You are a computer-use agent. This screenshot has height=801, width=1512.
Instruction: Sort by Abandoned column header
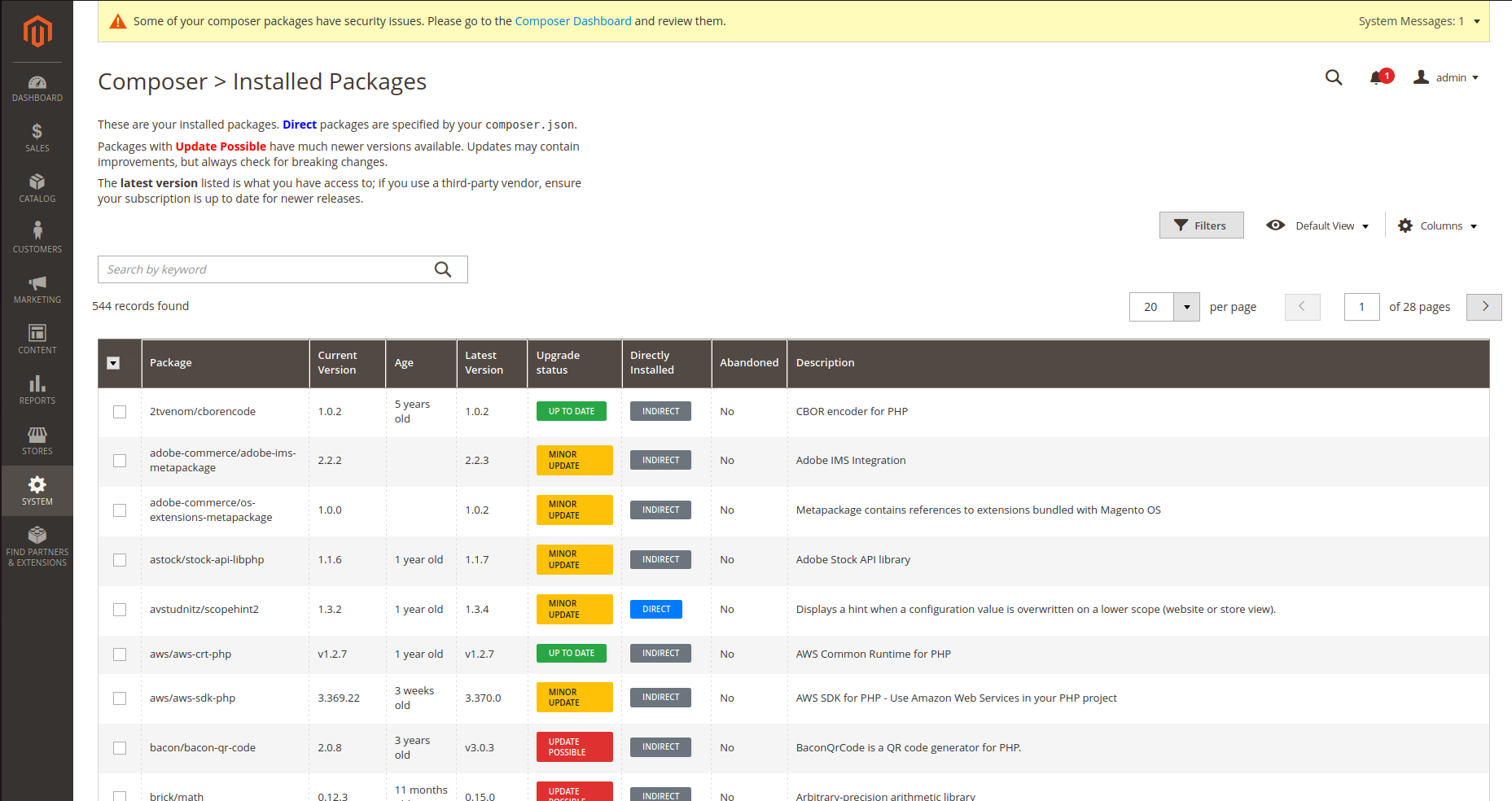point(749,363)
